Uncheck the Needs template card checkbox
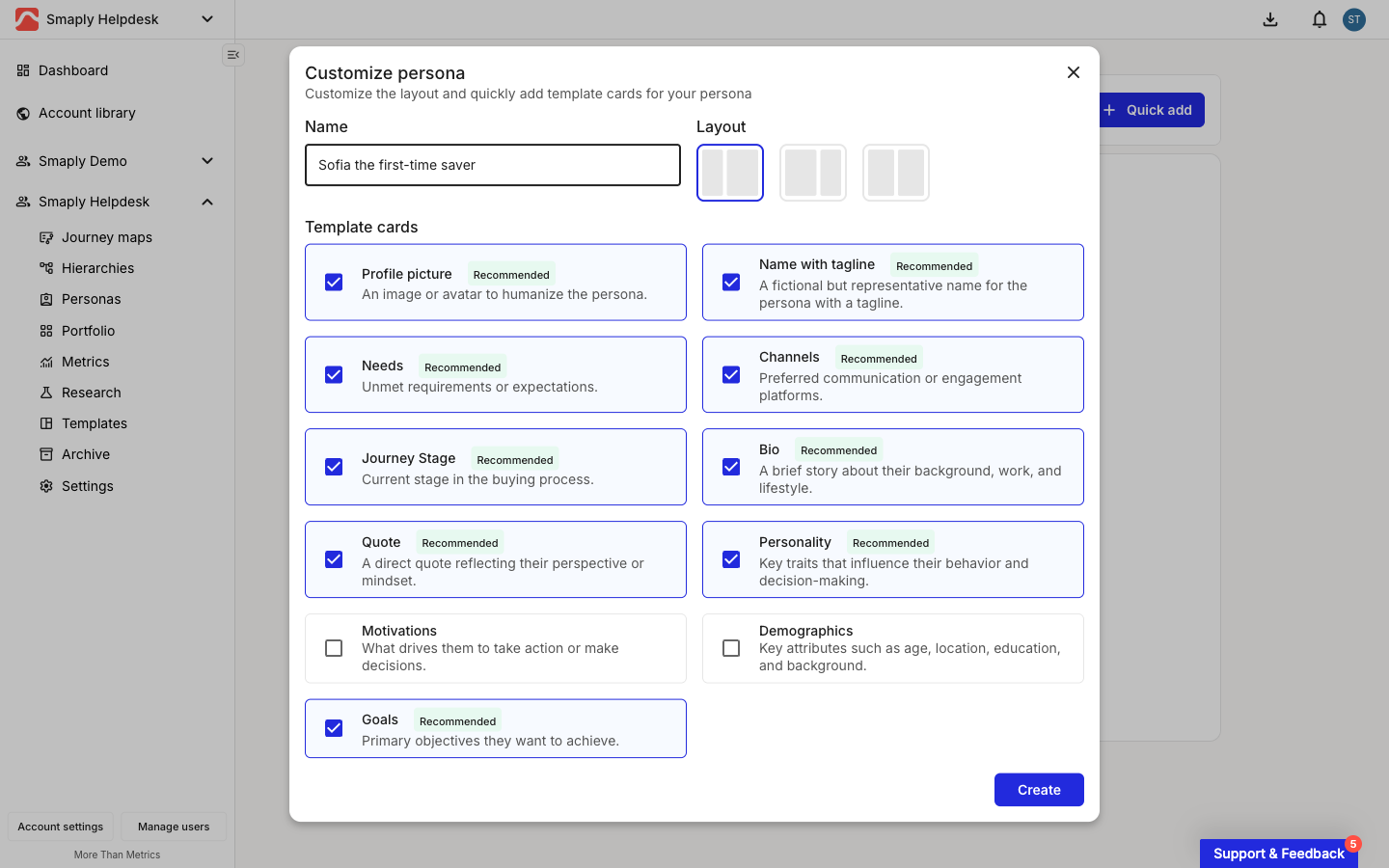 pyautogui.click(x=334, y=375)
